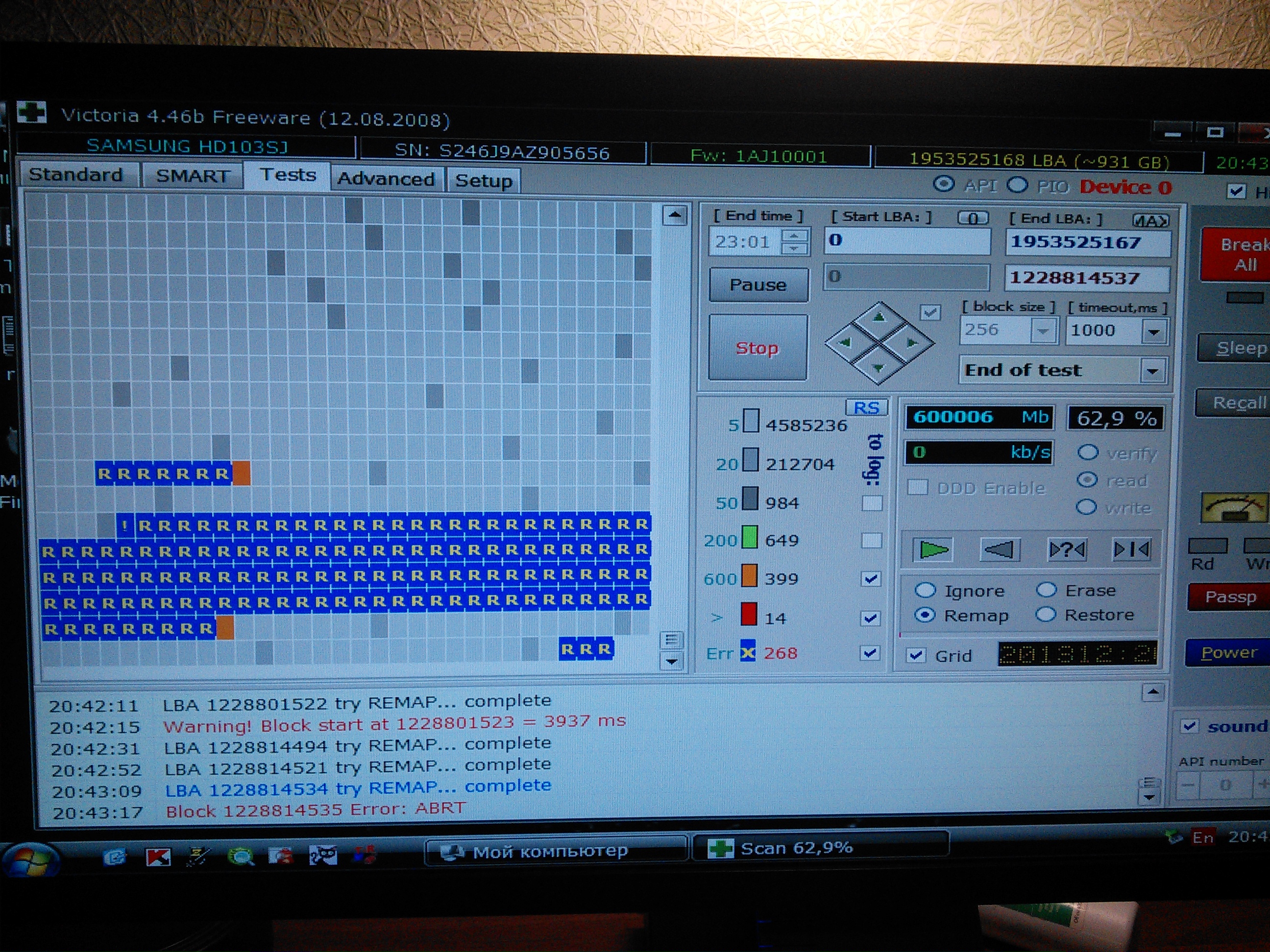
Task: Click the list icon above the grid's down arrow
Action: tap(672, 639)
